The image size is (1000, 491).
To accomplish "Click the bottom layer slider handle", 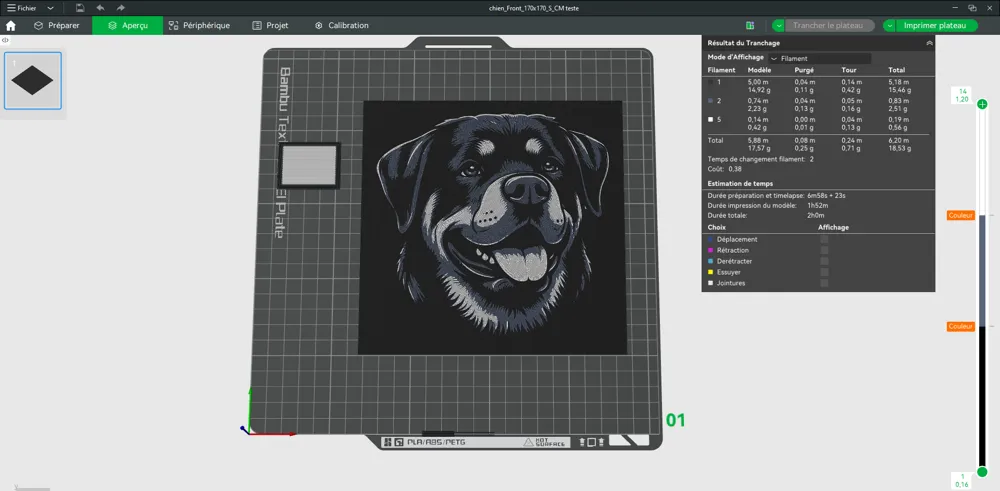I will coord(982,472).
